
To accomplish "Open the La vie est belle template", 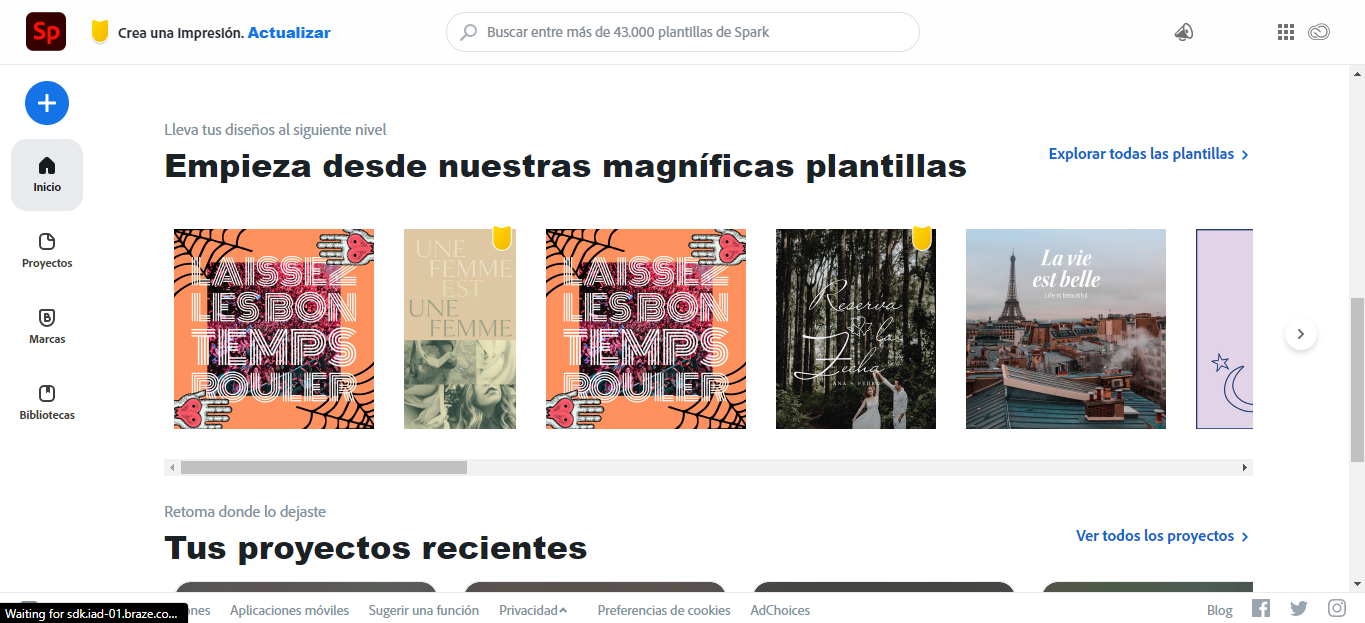I will coord(1066,329).
